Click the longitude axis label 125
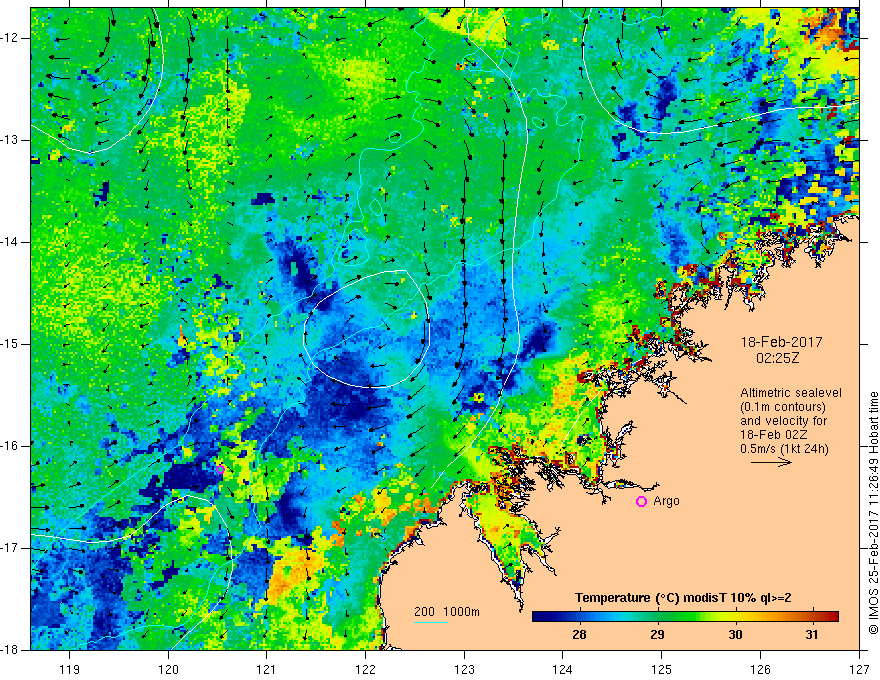Viewport: 880px width, 680px height. (x=662, y=669)
